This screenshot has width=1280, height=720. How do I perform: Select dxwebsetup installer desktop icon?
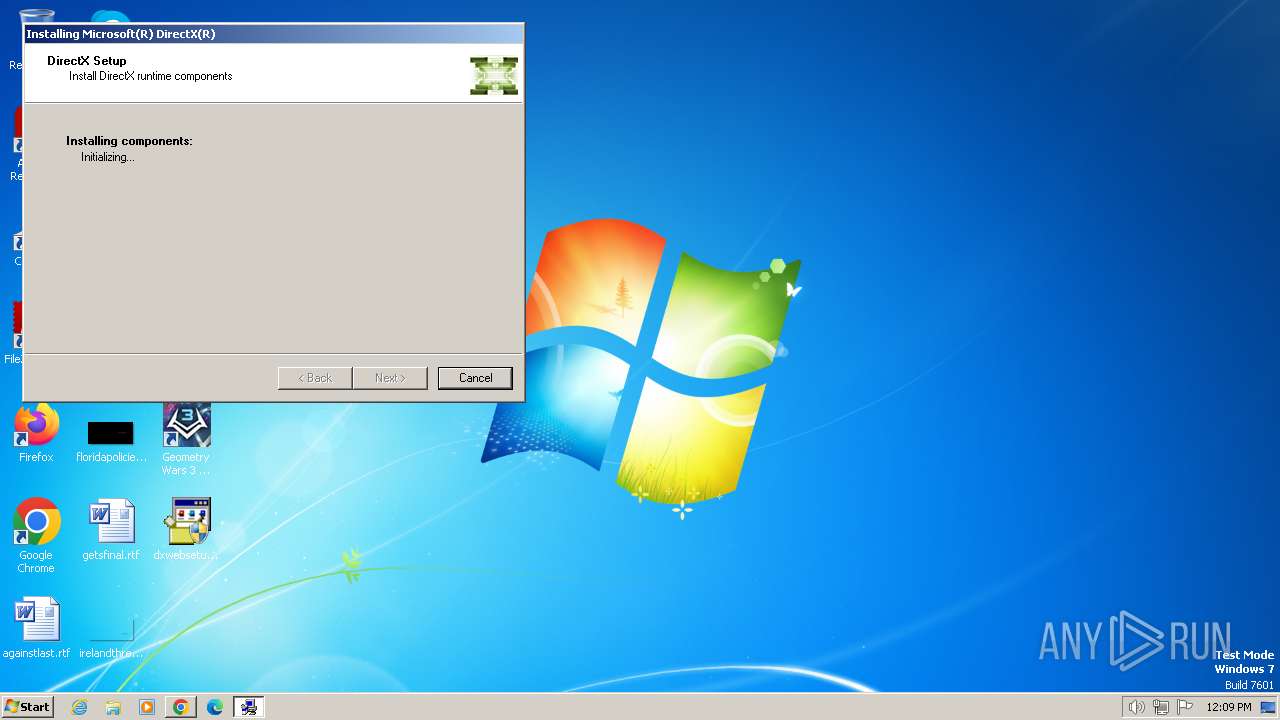(x=186, y=530)
